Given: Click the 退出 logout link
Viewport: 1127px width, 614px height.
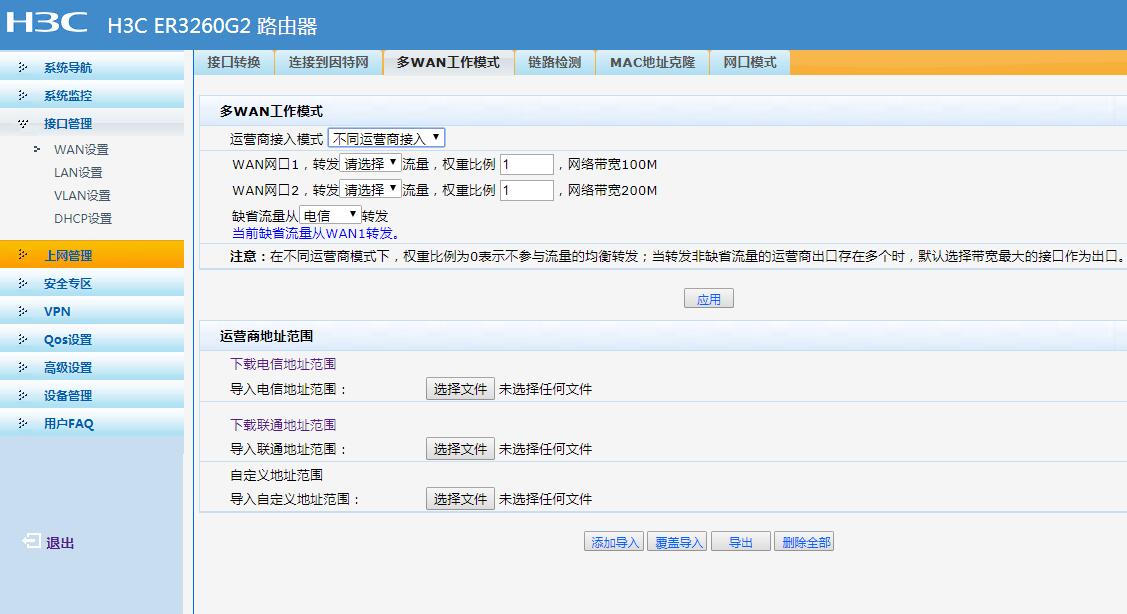Looking at the screenshot, I should pos(60,543).
